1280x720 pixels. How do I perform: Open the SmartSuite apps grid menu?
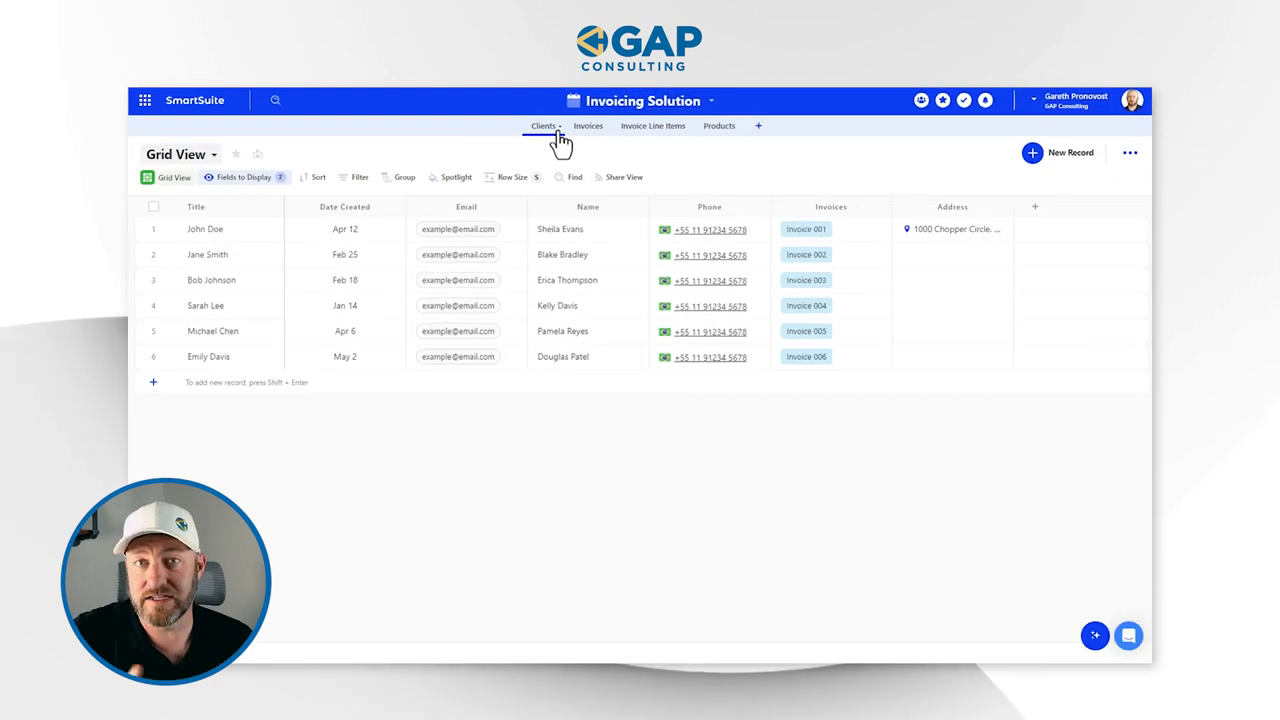[145, 100]
